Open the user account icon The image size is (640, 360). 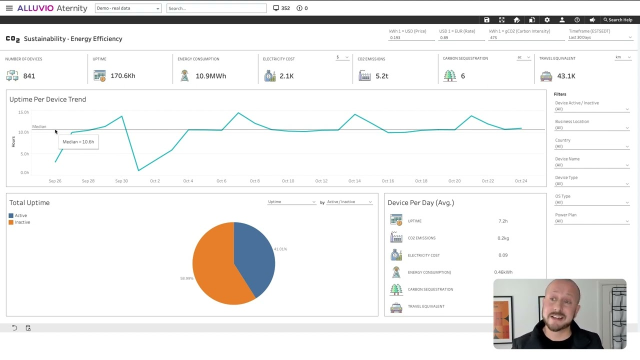click(x=562, y=20)
